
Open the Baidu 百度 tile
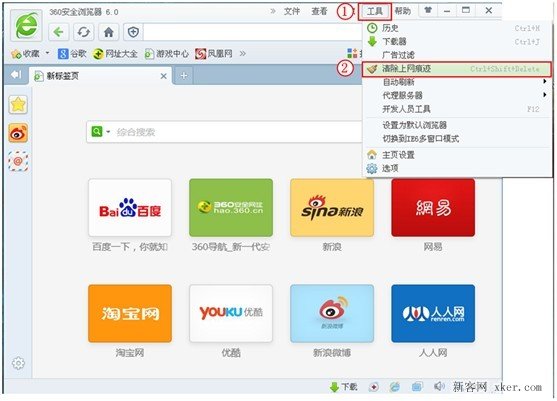click(x=130, y=208)
